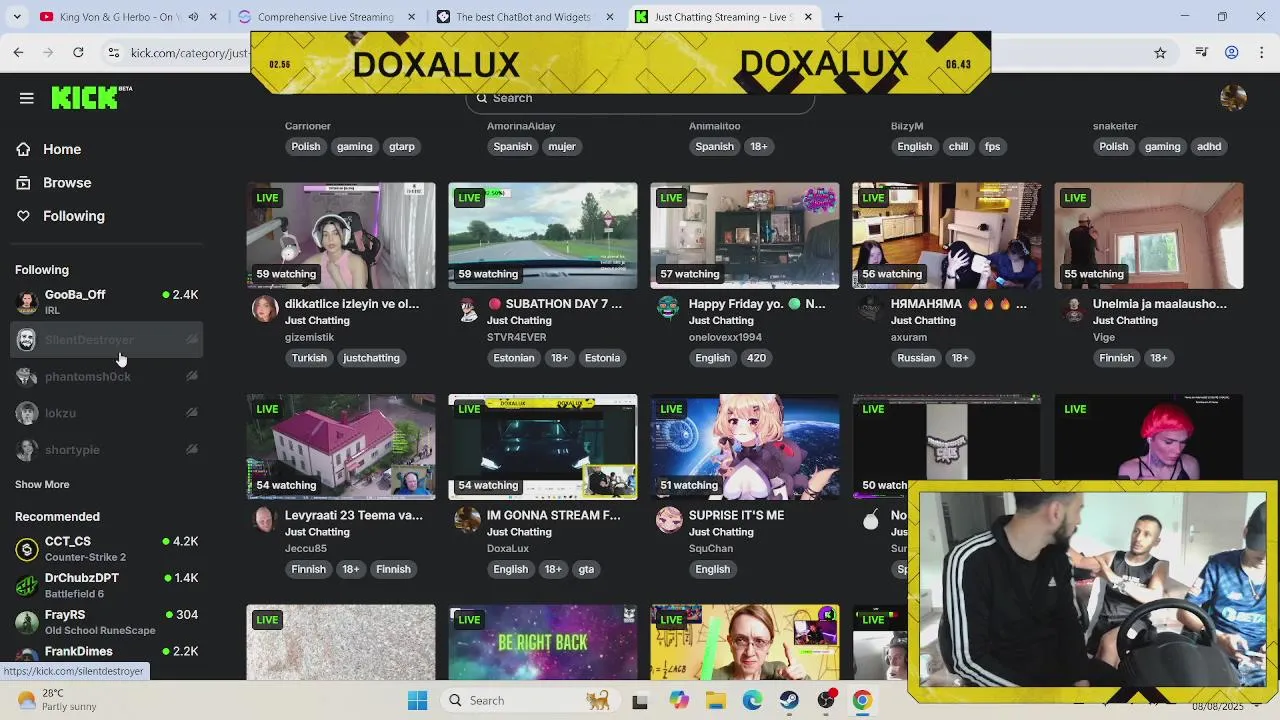Expand Show More followed channels

(x=42, y=484)
